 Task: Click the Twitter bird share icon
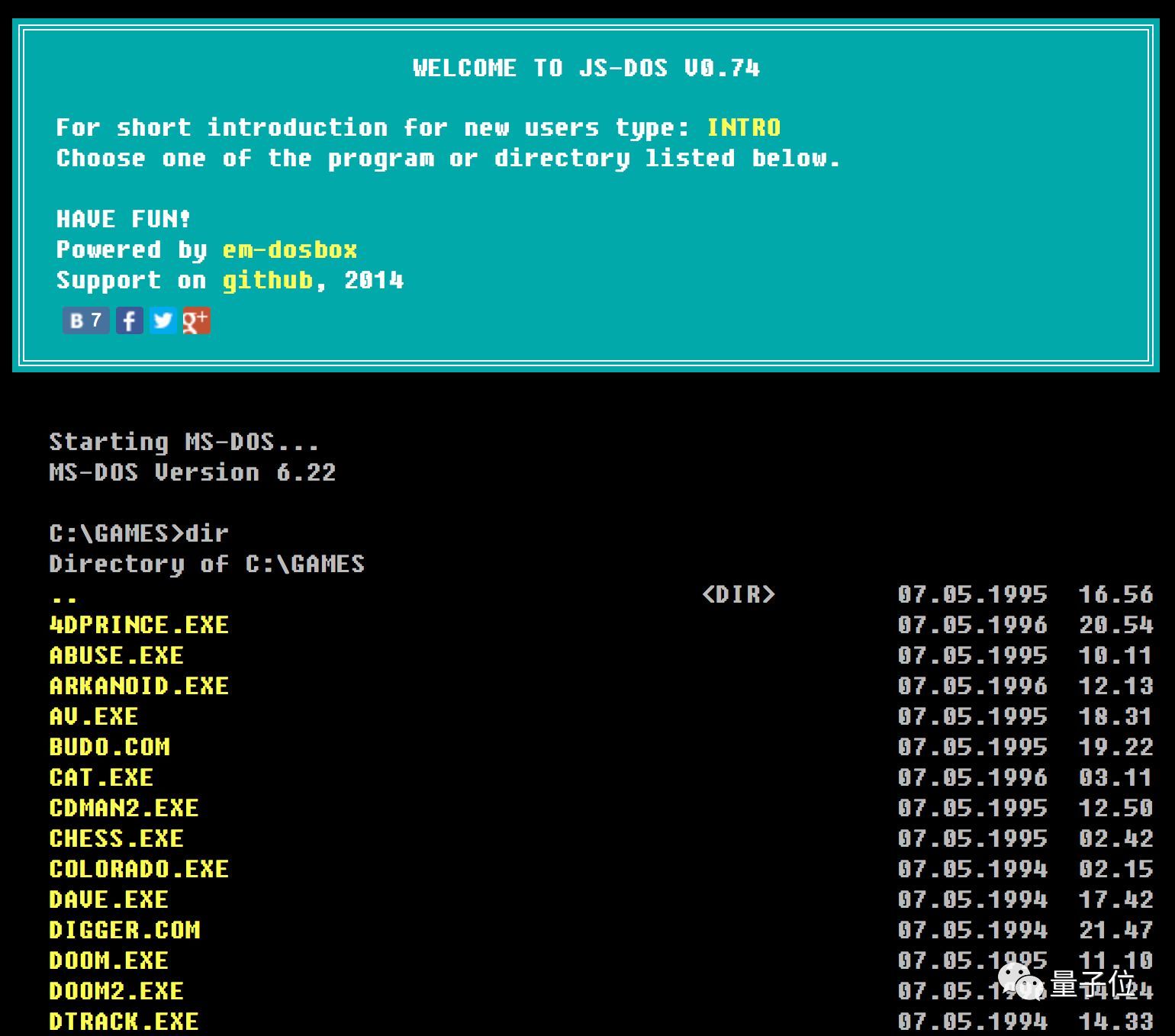[163, 320]
